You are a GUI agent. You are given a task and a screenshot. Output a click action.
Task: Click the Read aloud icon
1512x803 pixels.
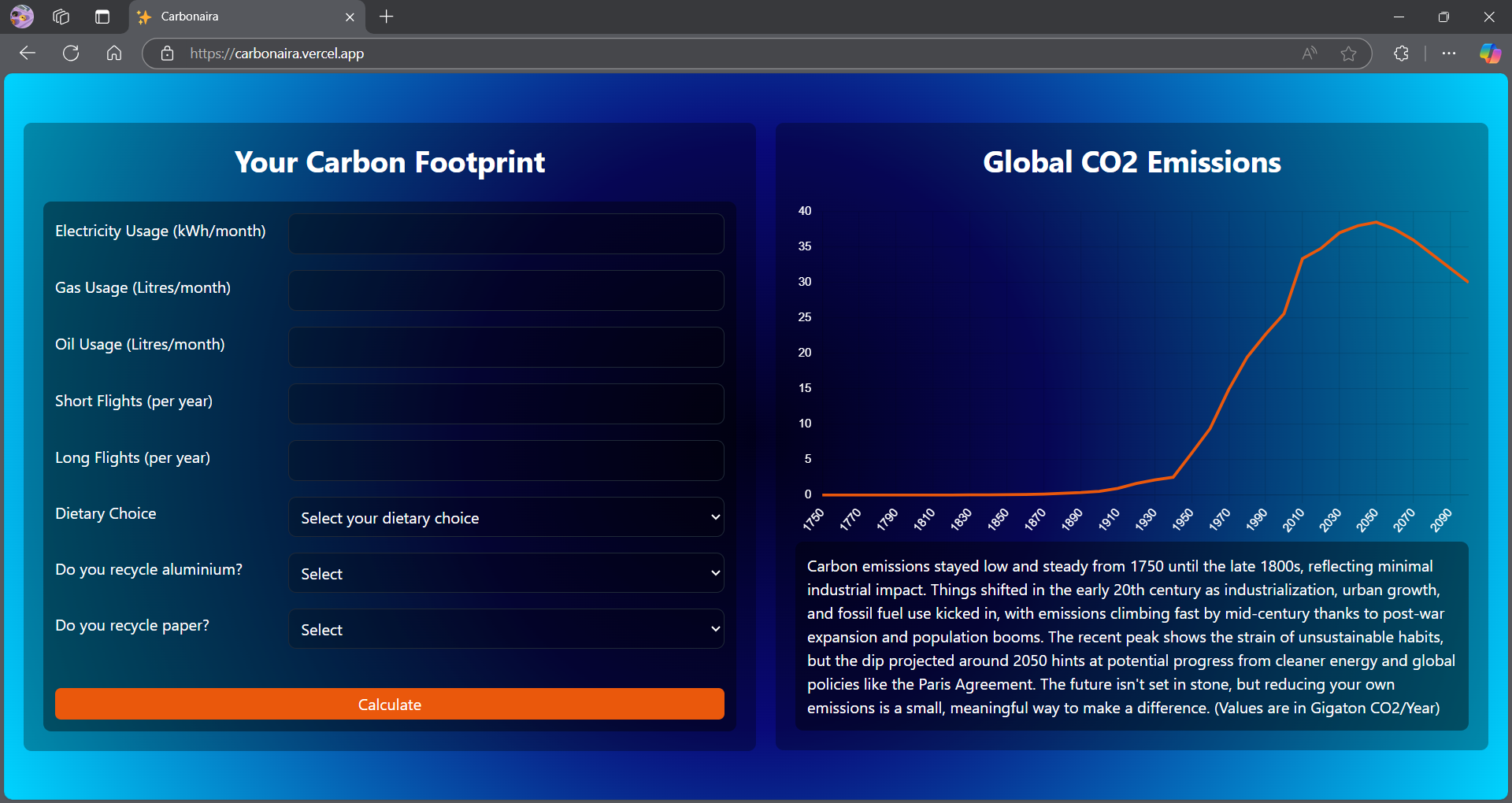point(1309,54)
